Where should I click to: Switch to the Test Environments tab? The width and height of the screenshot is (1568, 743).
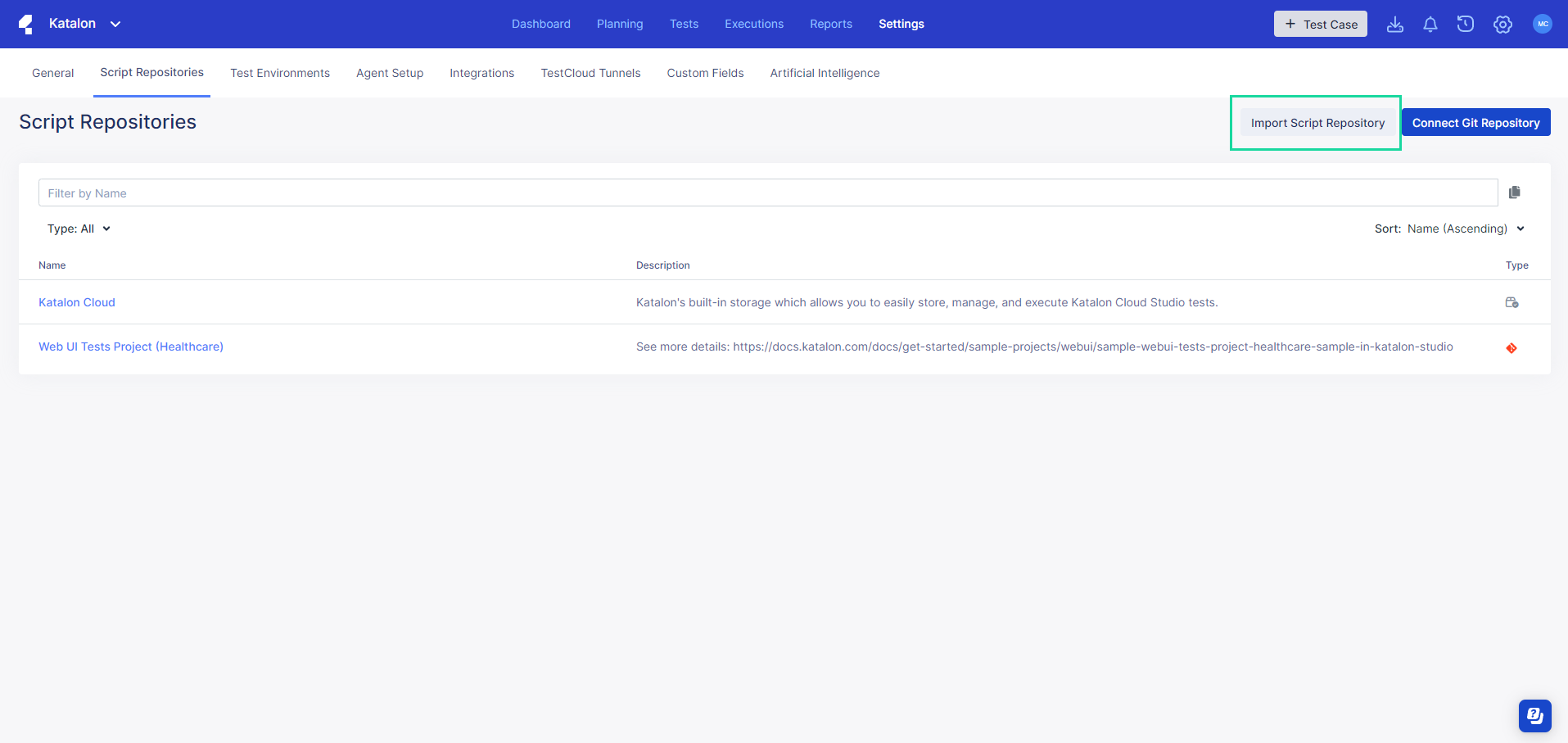[x=279, y=73]
